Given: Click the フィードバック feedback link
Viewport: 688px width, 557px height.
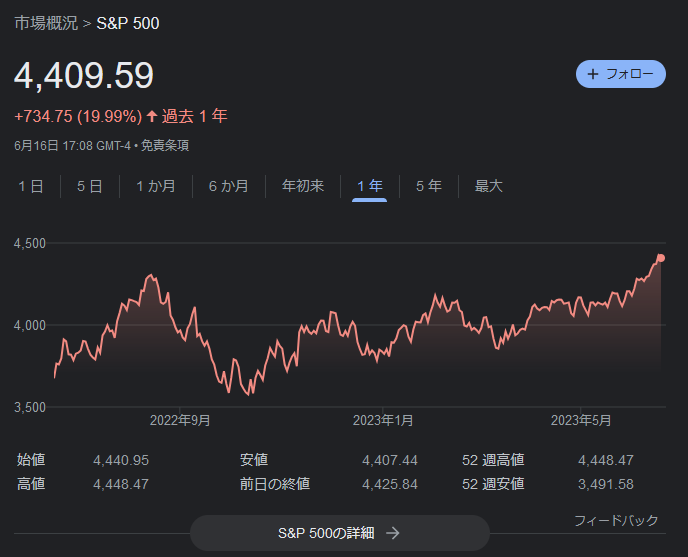Looking at the screenshot, I should tap(616, 521).
